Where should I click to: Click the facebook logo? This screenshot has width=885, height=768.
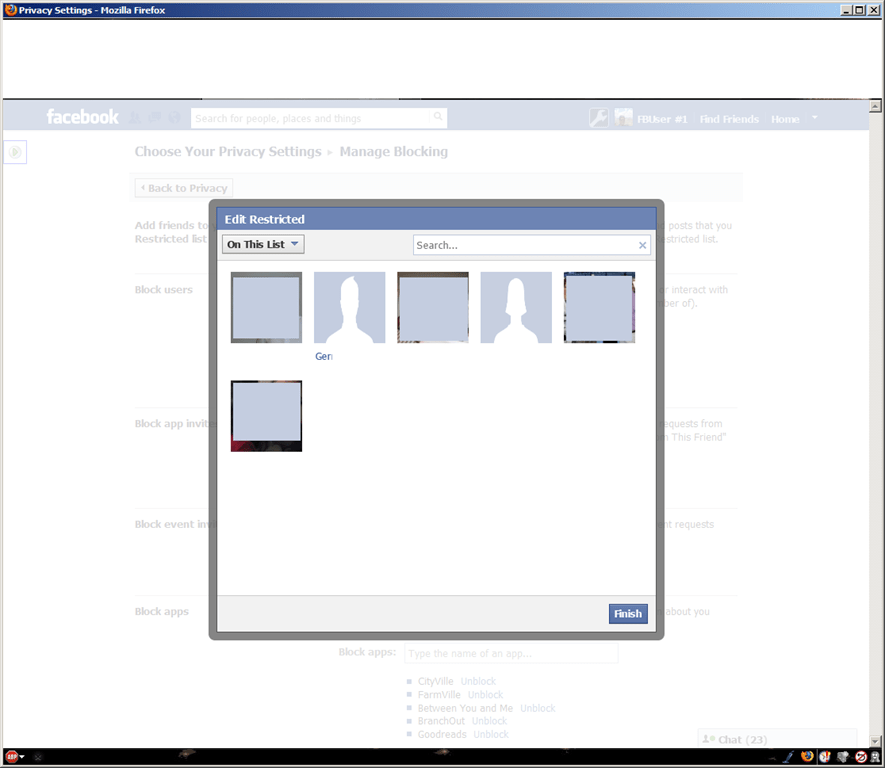[x=82, y=117]
